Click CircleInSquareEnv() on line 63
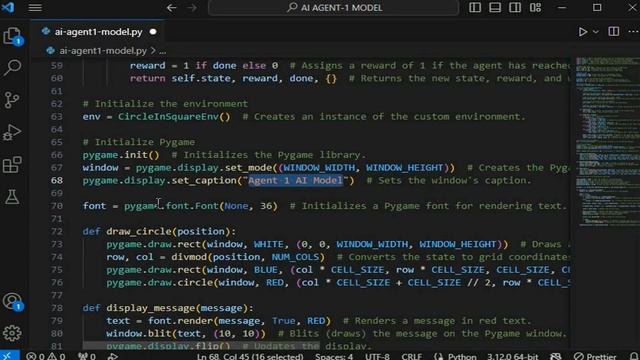This screenshot has height=360, width=640. click(x=174, y=117)
